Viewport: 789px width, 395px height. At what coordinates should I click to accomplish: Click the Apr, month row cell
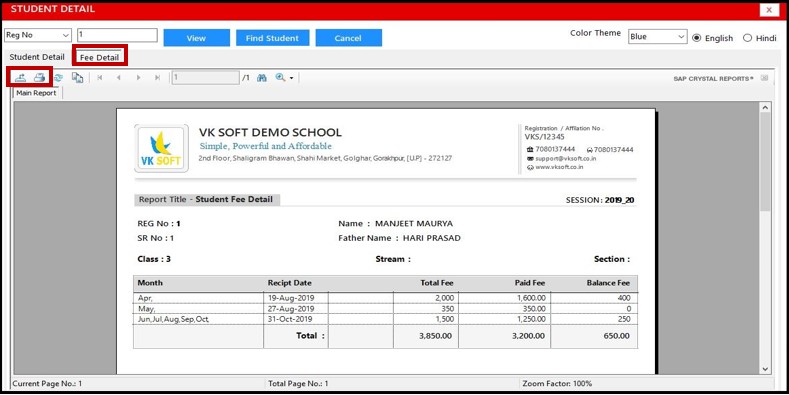[x=198, y=298]
